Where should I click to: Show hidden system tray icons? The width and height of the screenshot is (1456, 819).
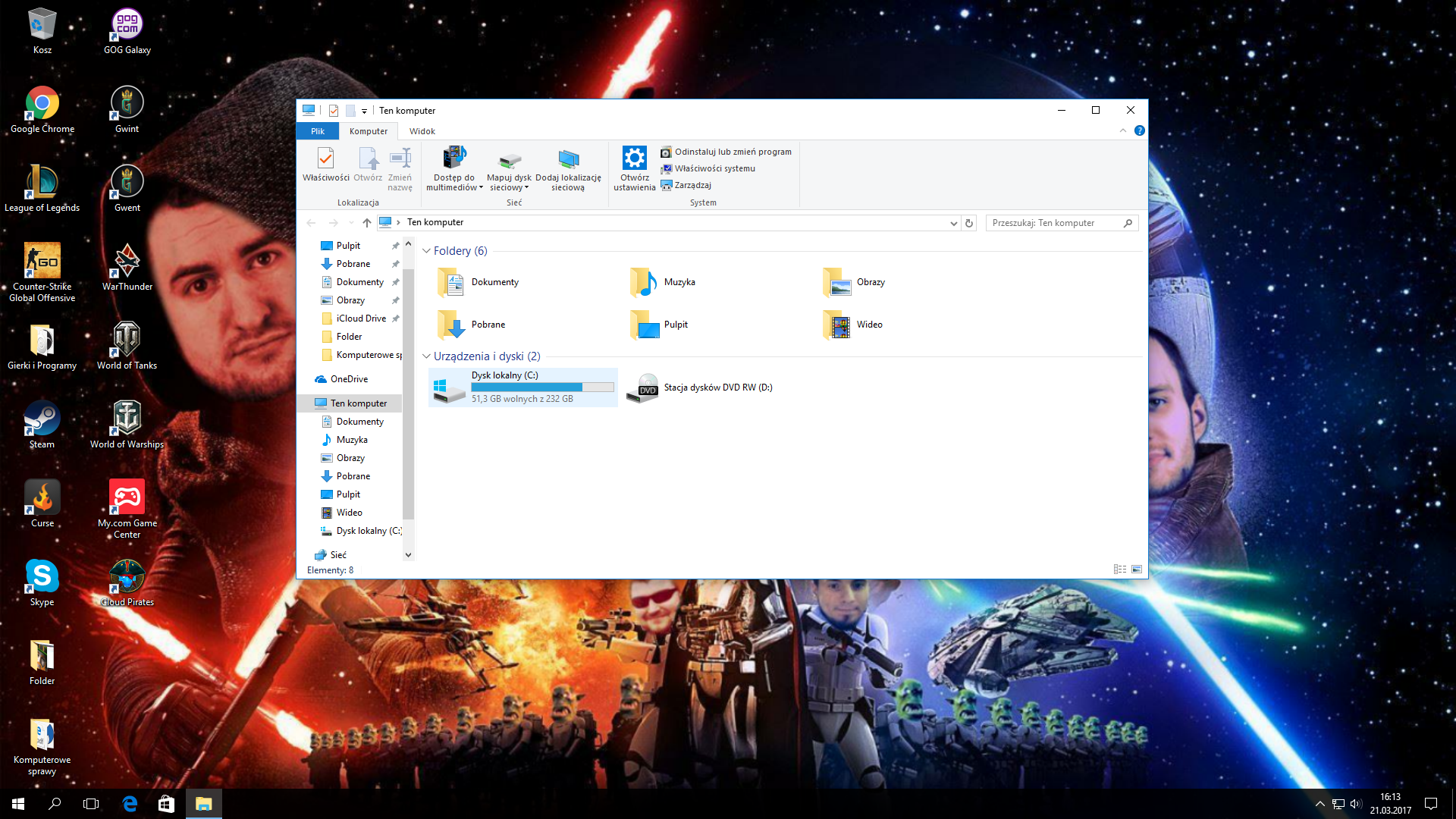(x=1319, y=804)
